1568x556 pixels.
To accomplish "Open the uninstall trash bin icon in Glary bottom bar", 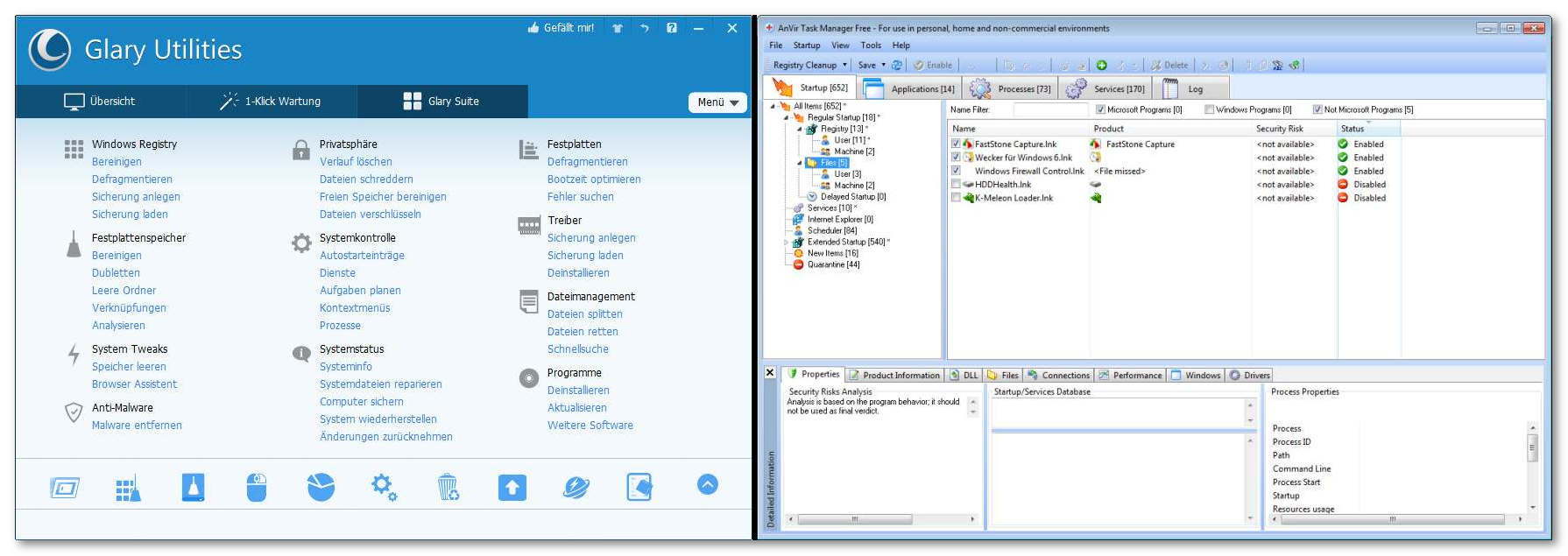I will pos(448,487).
